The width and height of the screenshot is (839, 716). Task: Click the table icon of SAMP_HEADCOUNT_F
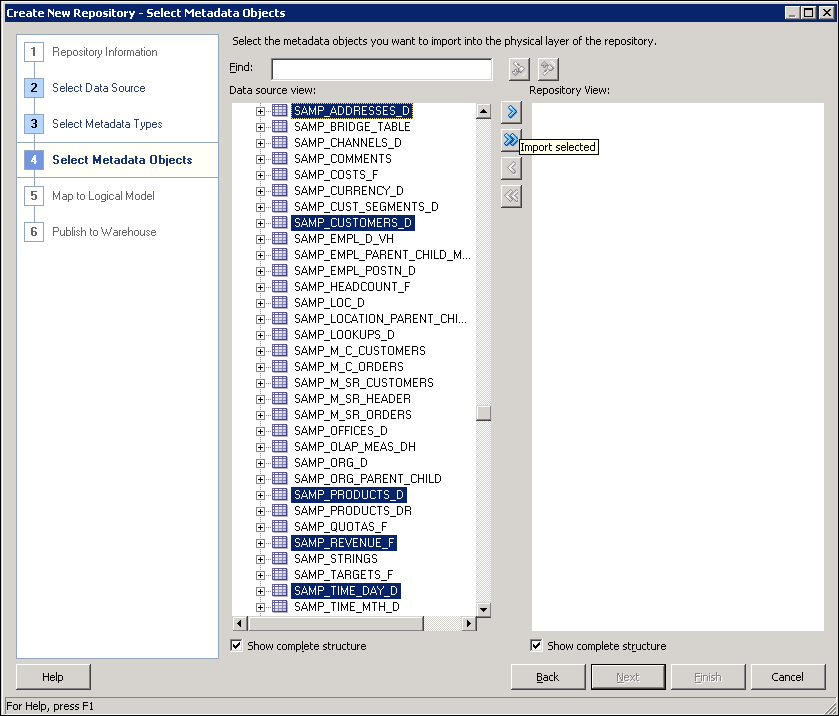point(279,286)
